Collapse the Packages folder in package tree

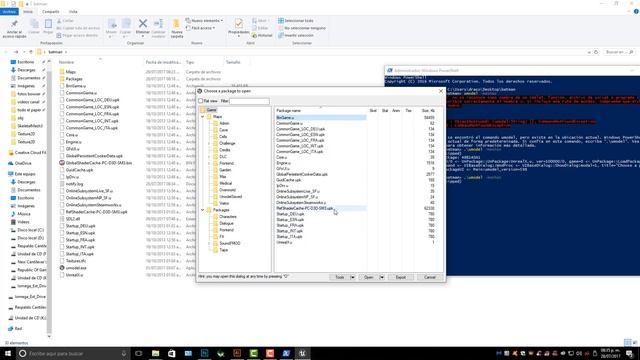tap(203, 210)
